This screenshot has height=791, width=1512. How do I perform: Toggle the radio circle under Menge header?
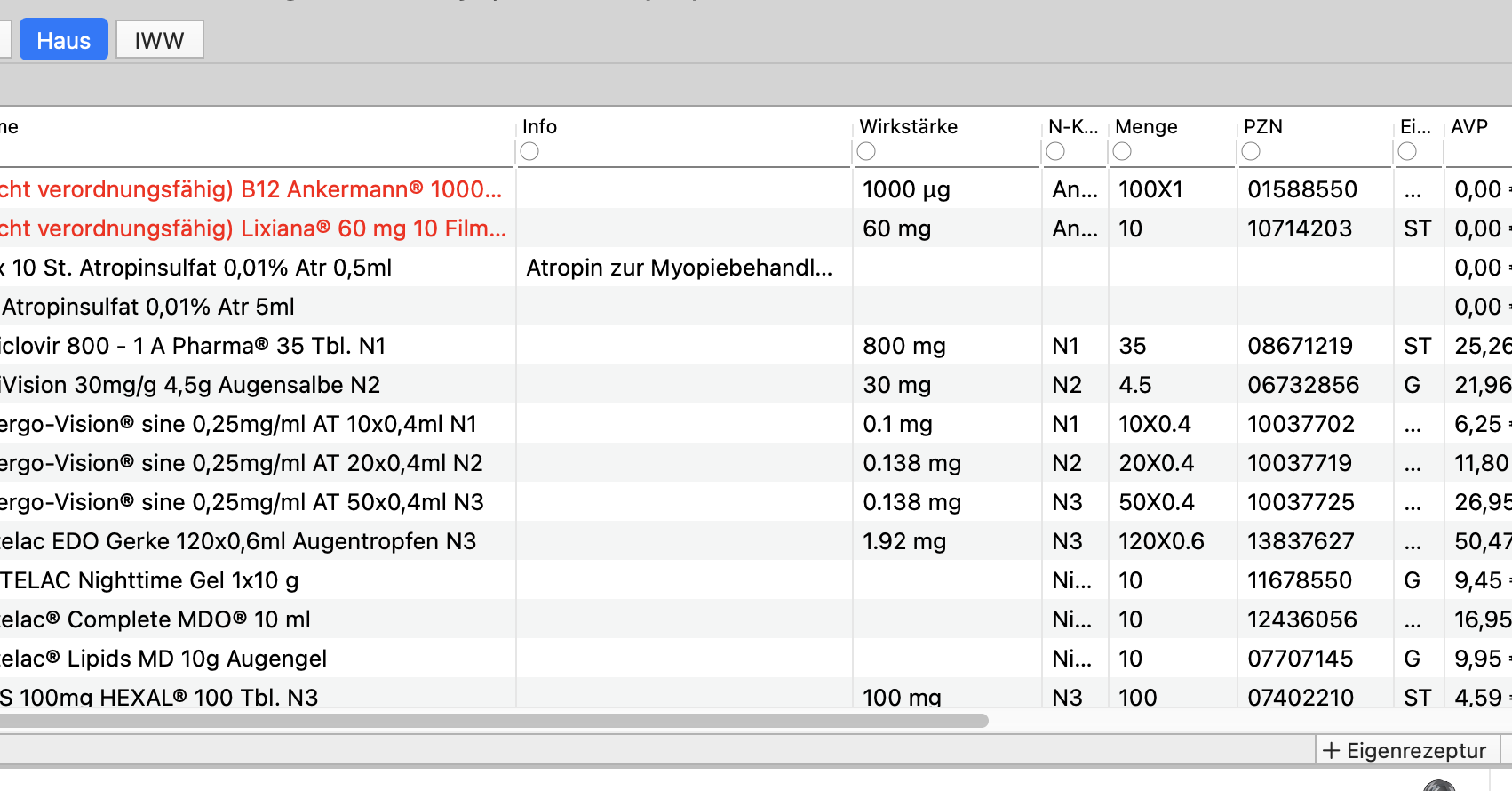click(1122, 151)
